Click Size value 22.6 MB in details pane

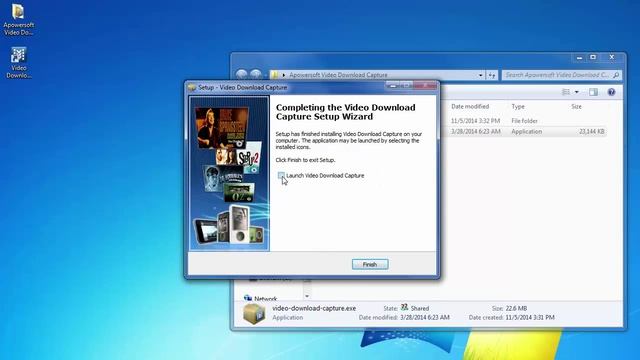click(516, 308)
